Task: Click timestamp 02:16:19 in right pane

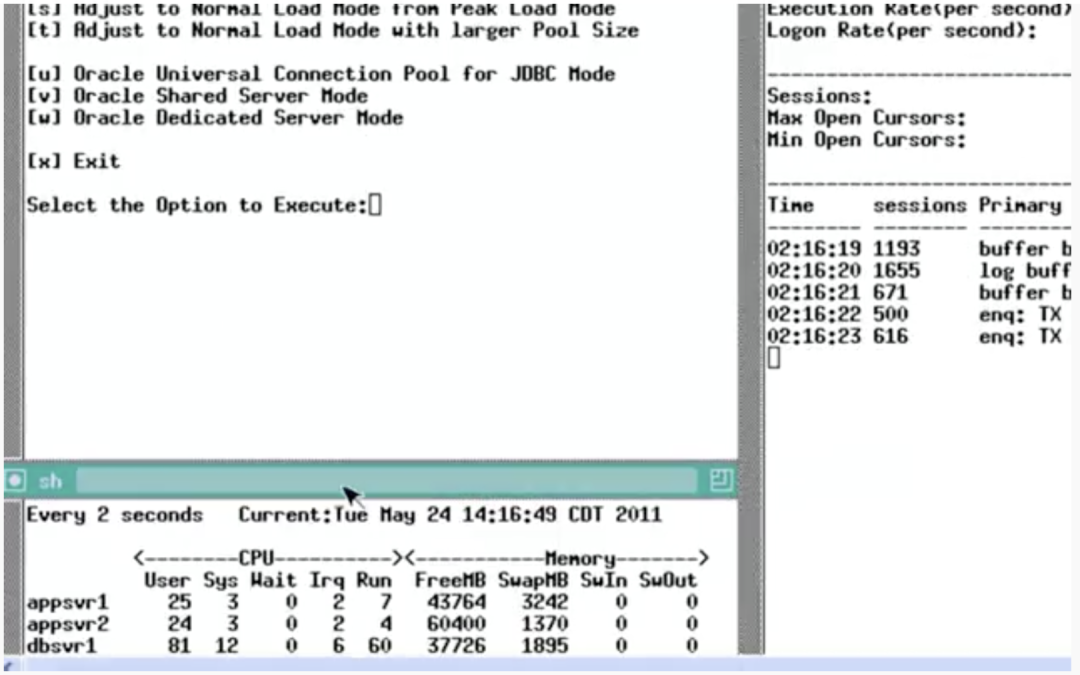Action: tap(814, 249)
